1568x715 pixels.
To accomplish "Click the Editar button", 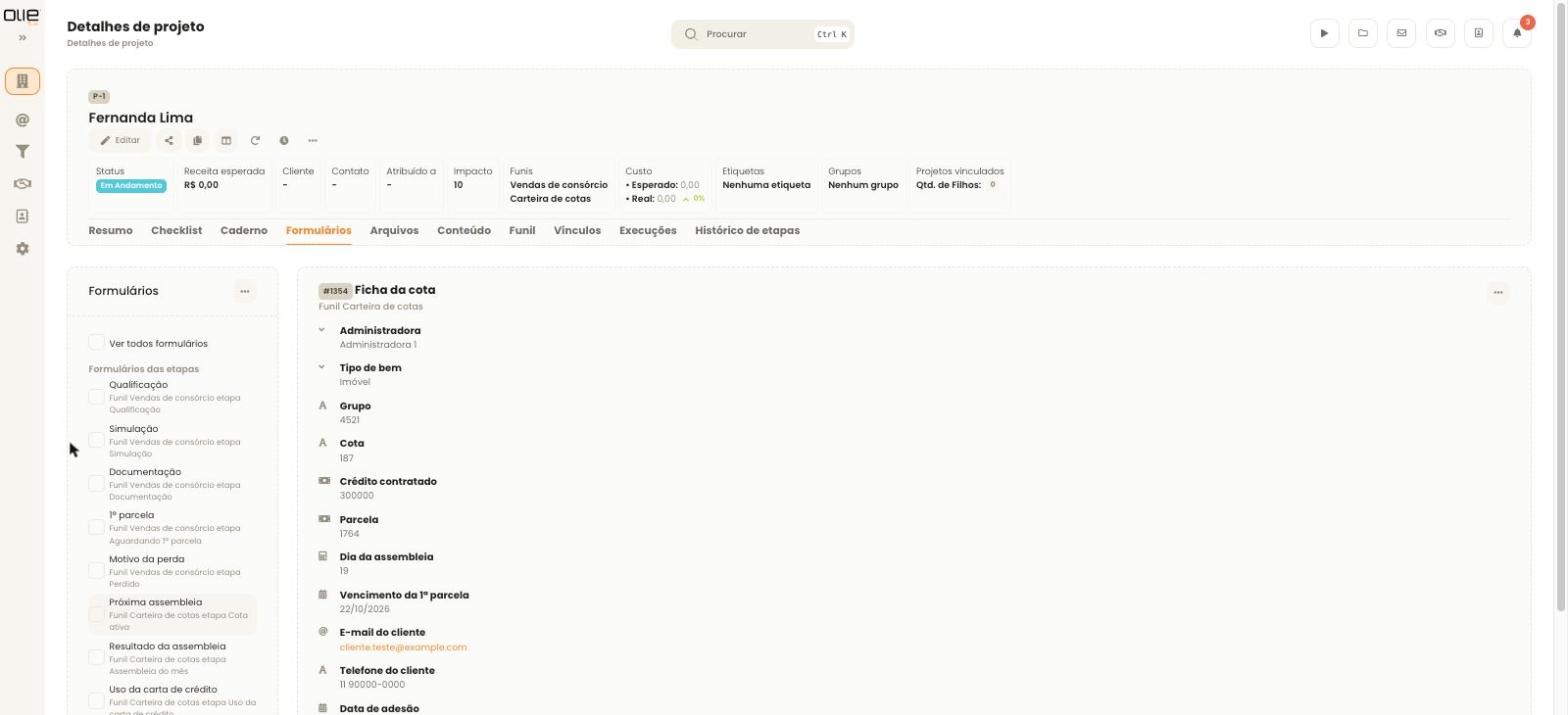I will click(x=120, y=141).
